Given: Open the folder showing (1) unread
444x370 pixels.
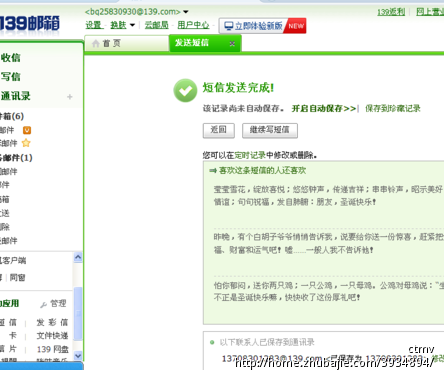Looking at the screenshot, I should pos(16,158).
